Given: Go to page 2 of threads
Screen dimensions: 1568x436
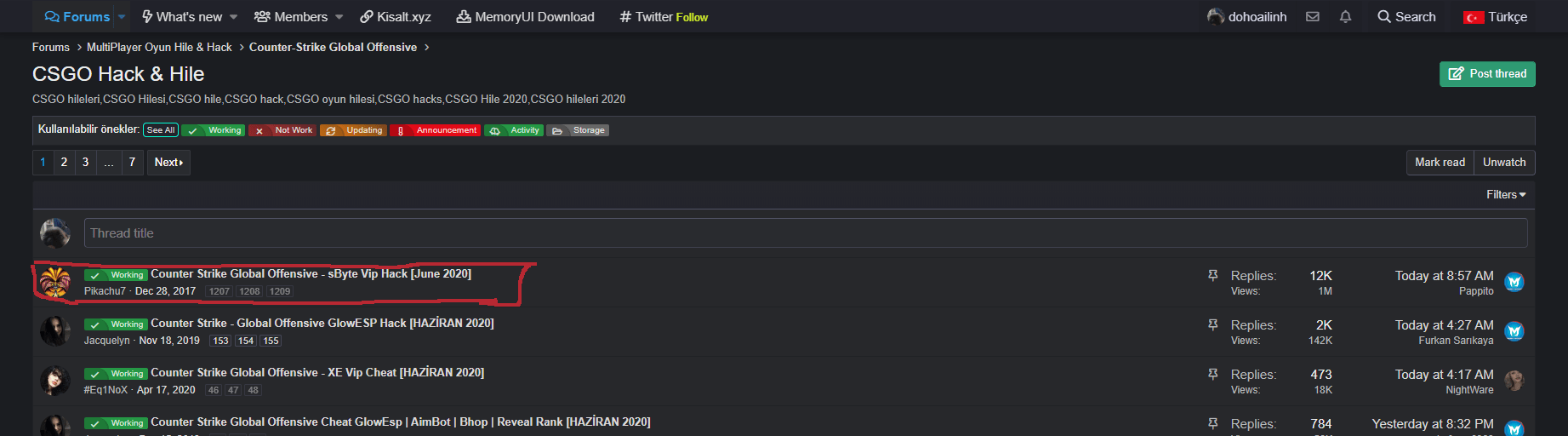Looking at the screenshot, I should click(64, 162).
